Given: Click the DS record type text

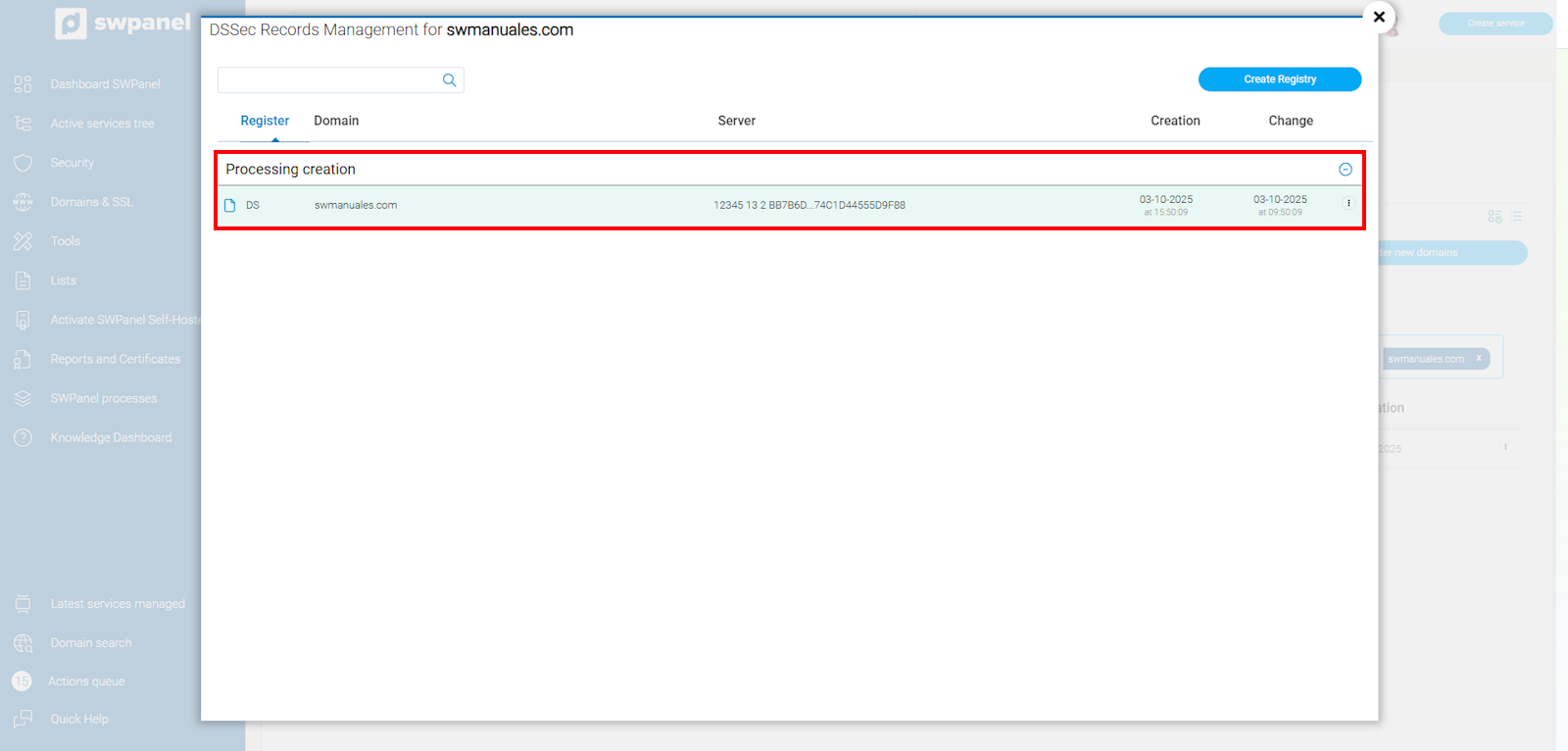Looking at the screenshot, I should (253, 205).
